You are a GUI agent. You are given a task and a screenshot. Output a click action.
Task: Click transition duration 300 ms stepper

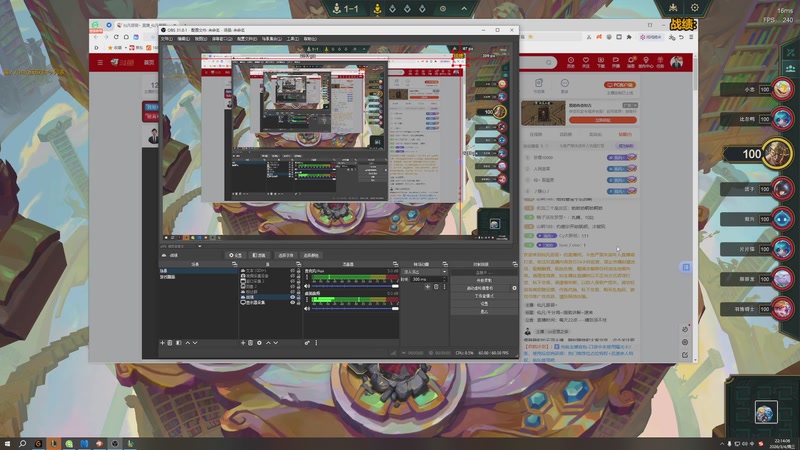(429, 279)
